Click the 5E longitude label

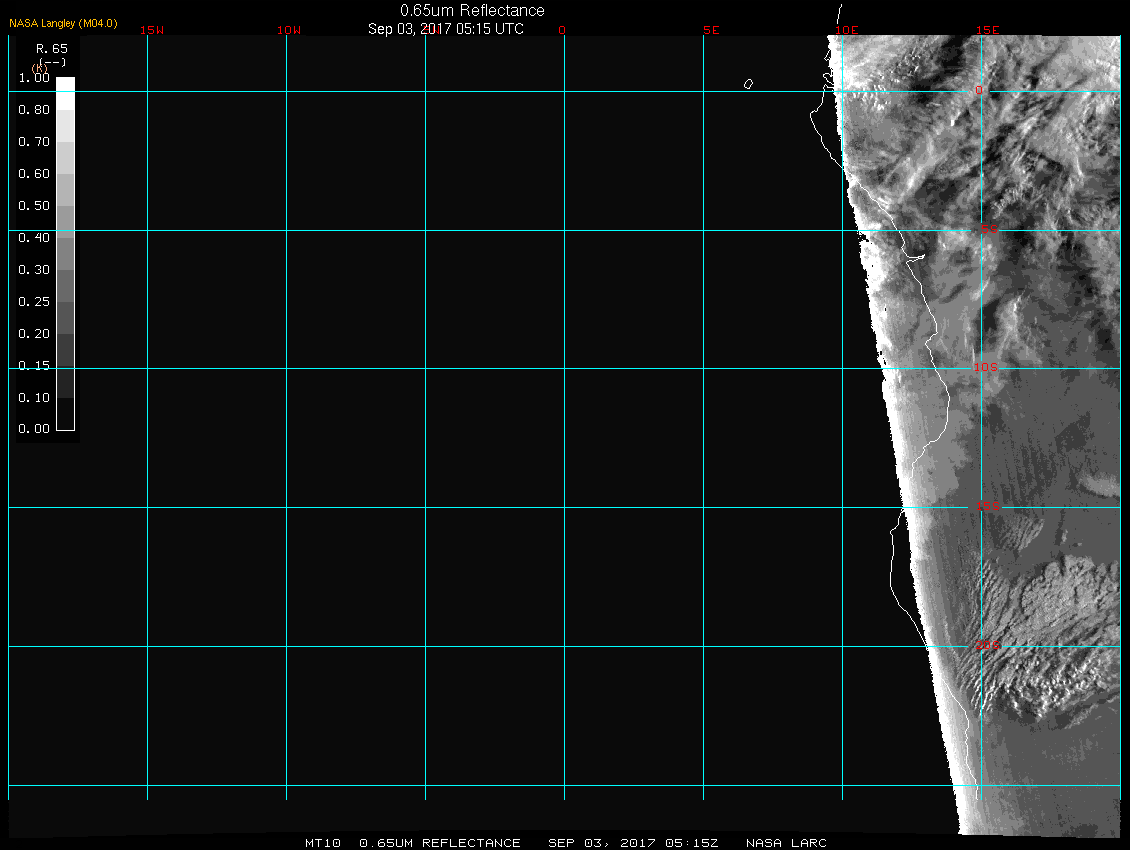[x=711, y=30]
